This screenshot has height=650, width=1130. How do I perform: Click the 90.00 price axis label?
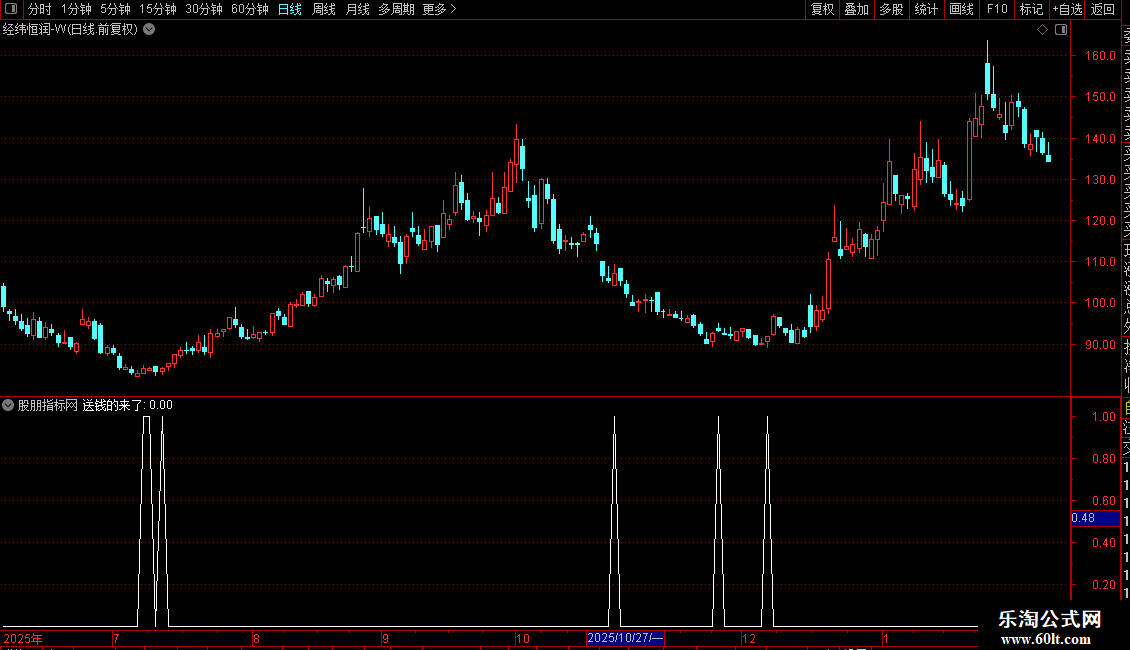[1100, 344]
